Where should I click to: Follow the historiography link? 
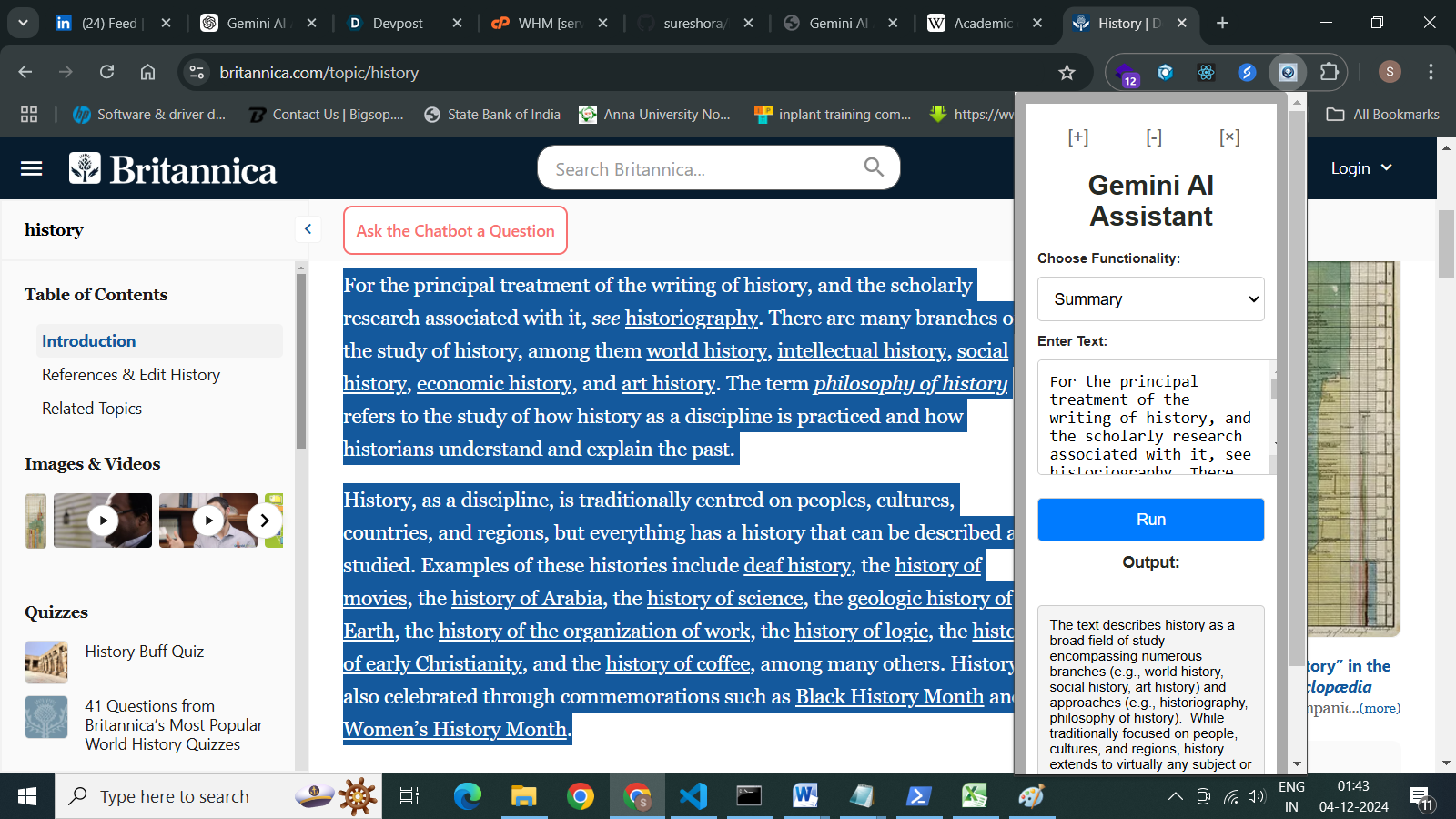click(691, 318)
